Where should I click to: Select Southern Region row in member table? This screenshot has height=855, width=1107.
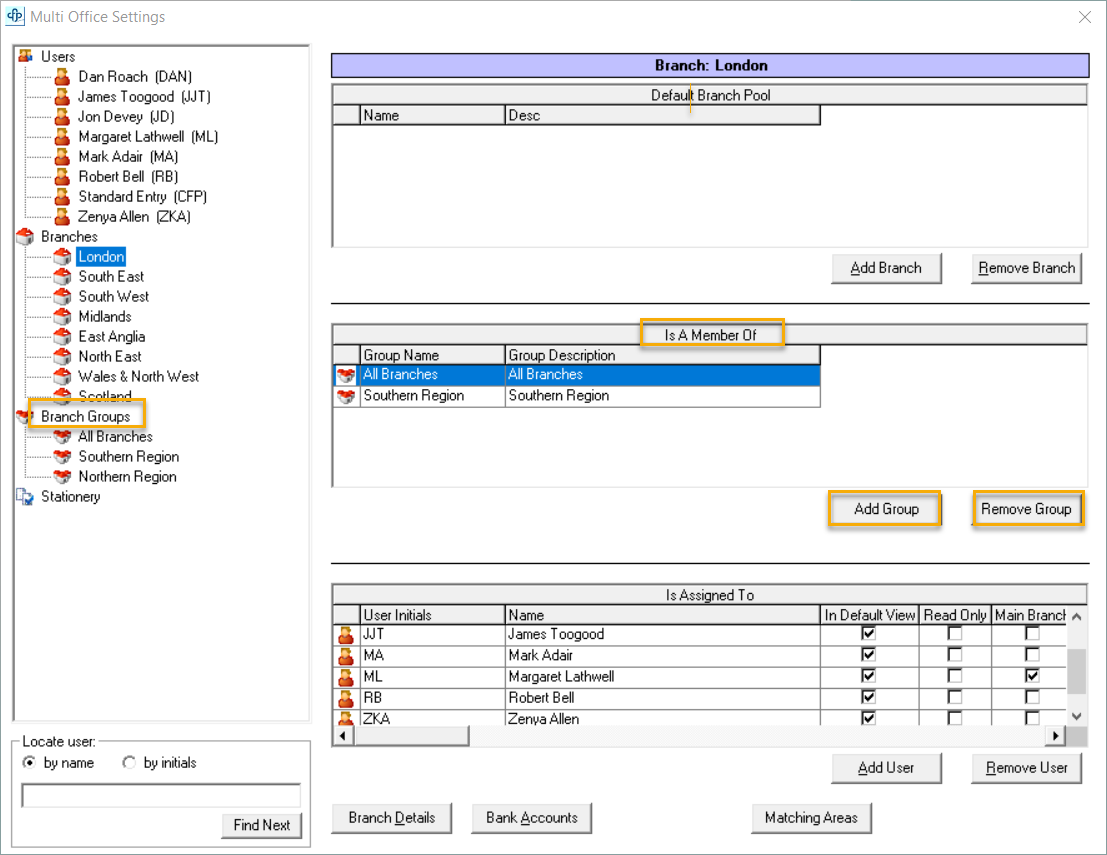pos(577,396)
